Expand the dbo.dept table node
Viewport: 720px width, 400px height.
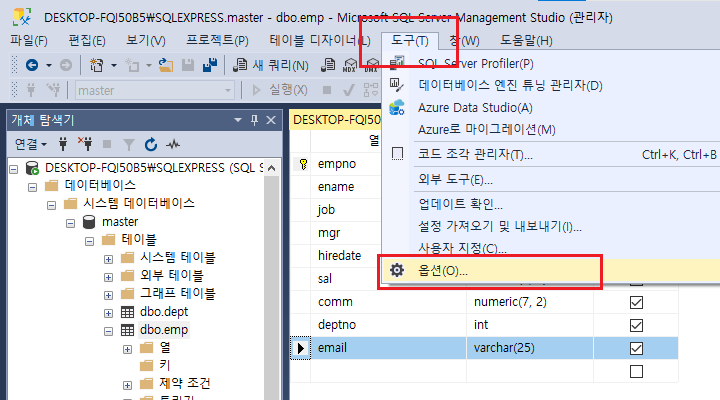108,313
